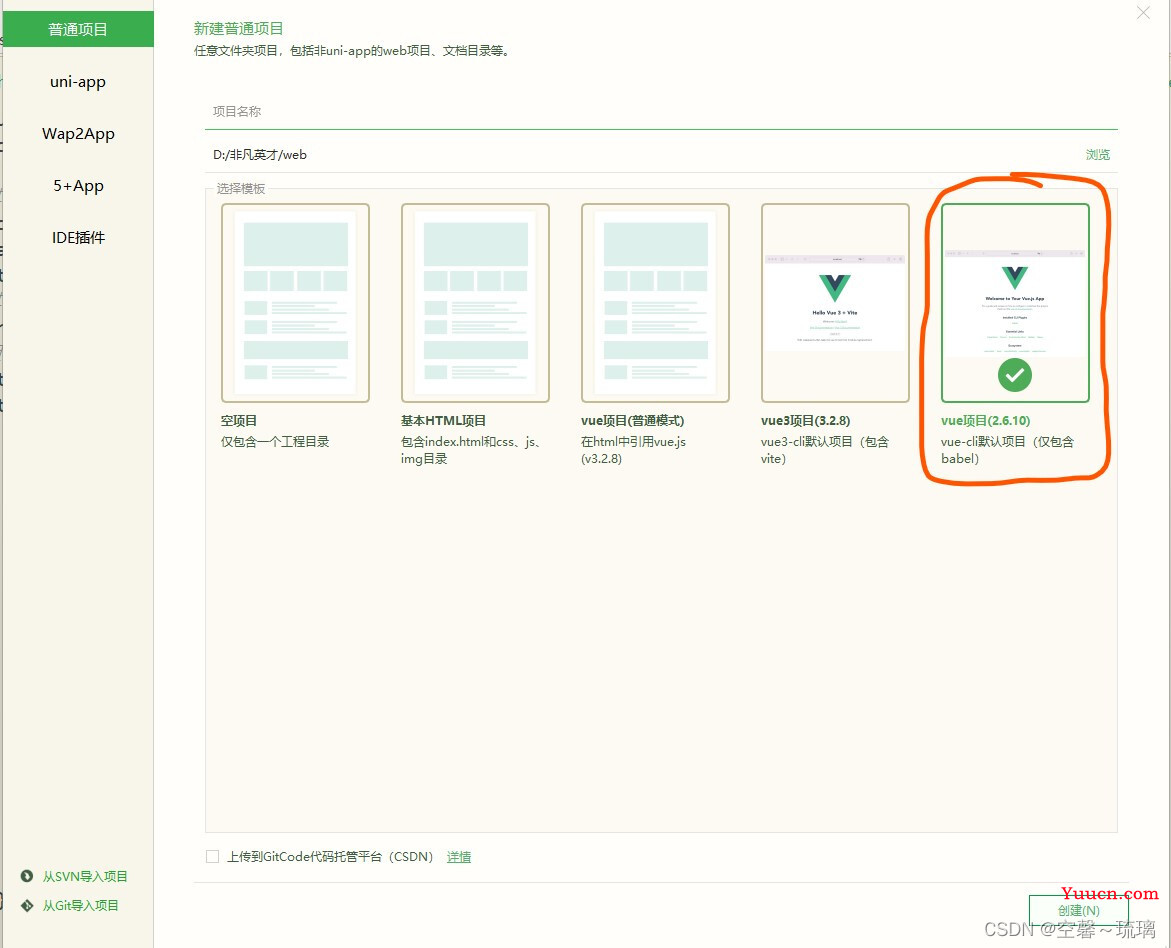Open the 详情 link for GitCode
Image resolution: width=1171 pixels, height=948 pixels.
[x=459, y=857]
